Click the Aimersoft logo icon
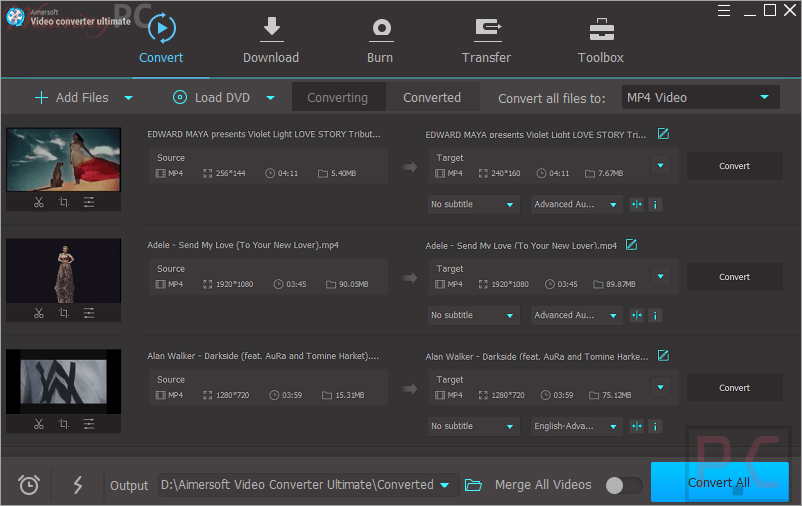This screenshot has width=802, height=506. coord(15,17)
